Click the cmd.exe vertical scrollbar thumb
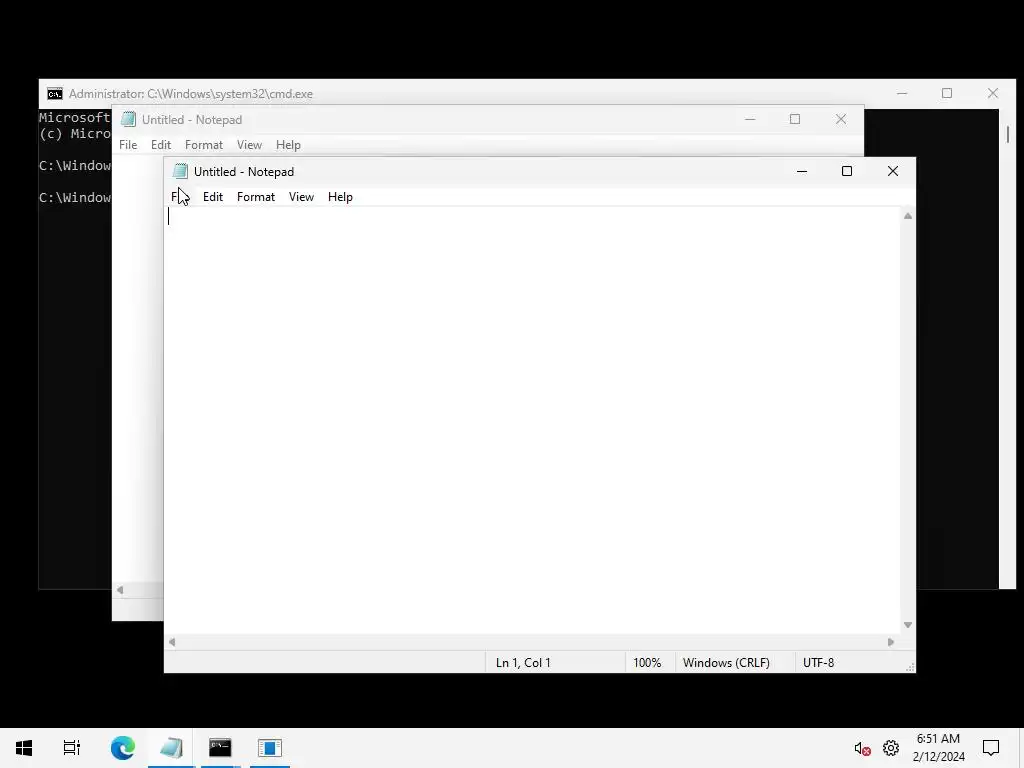Viewport: 1024px width, 768px height. (1008, 134)
